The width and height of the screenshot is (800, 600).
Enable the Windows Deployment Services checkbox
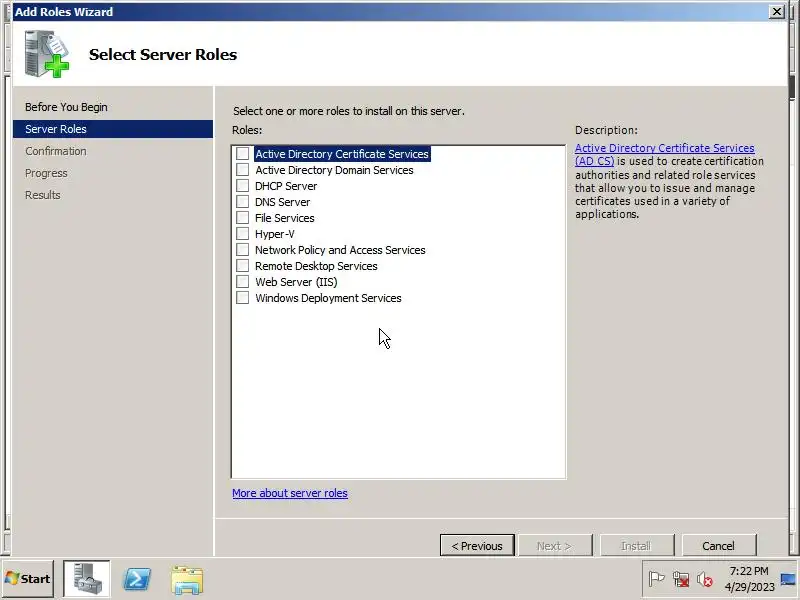pos(242,297)
